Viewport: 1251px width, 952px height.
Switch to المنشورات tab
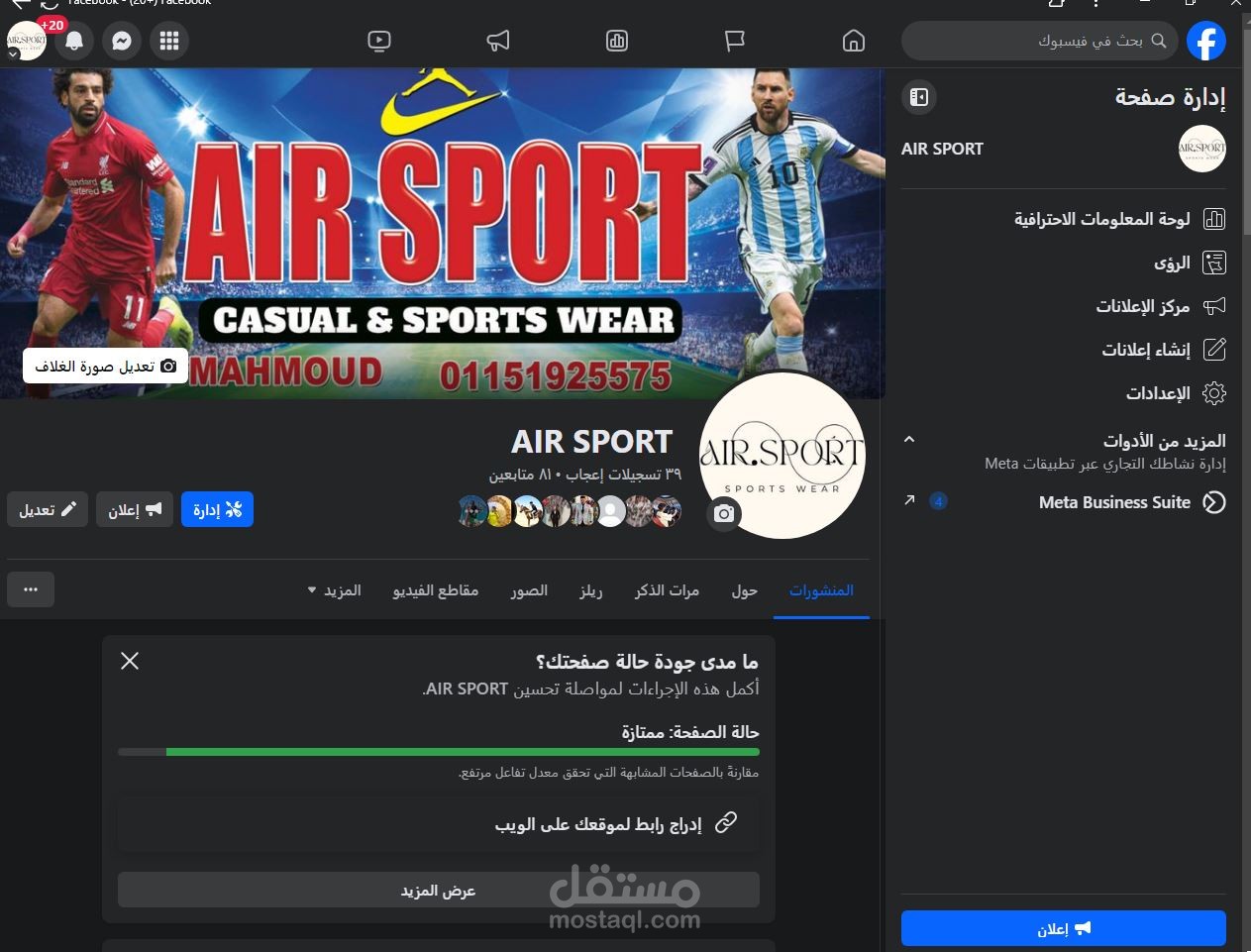821,590
